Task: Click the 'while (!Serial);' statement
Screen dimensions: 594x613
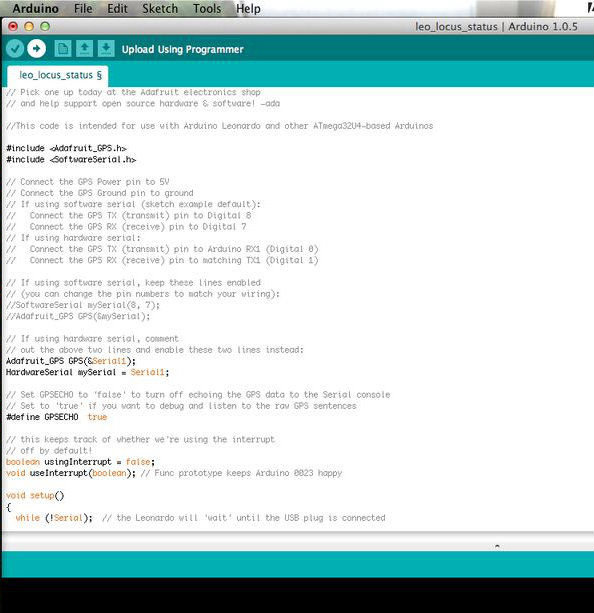Action: pyautogui.click(x=54, y=518)
